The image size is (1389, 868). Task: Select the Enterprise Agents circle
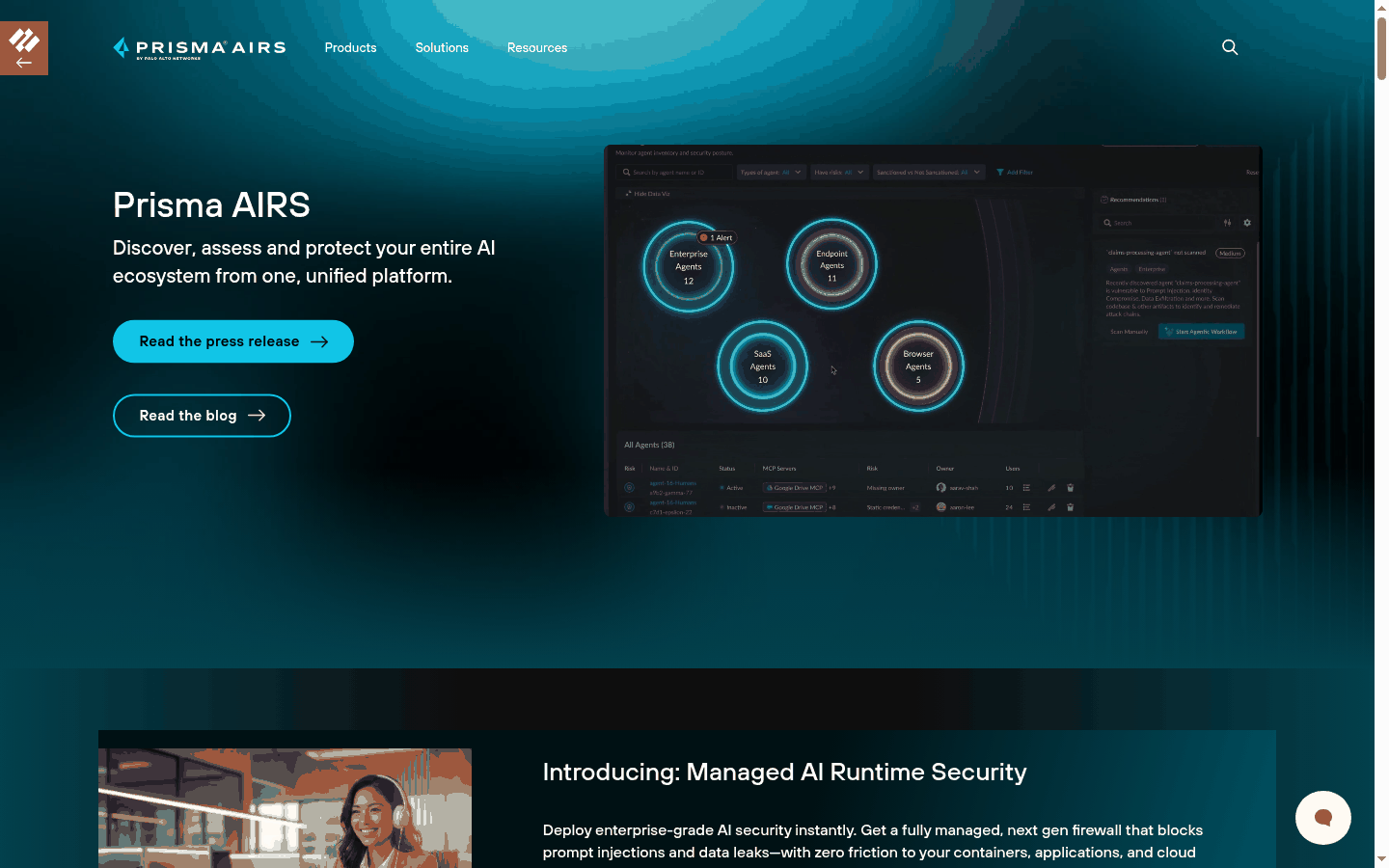689,266
